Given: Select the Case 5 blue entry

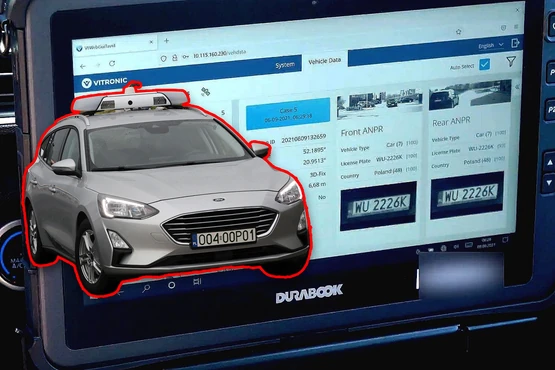Looking at the screenshot, I should 288,114.
